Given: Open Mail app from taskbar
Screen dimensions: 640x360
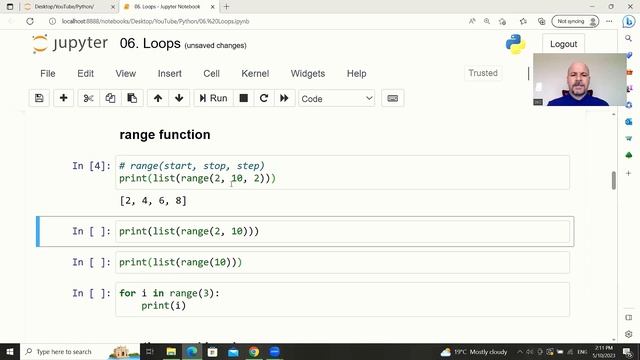Looking at the screenshot, I should tap(233, 352).
